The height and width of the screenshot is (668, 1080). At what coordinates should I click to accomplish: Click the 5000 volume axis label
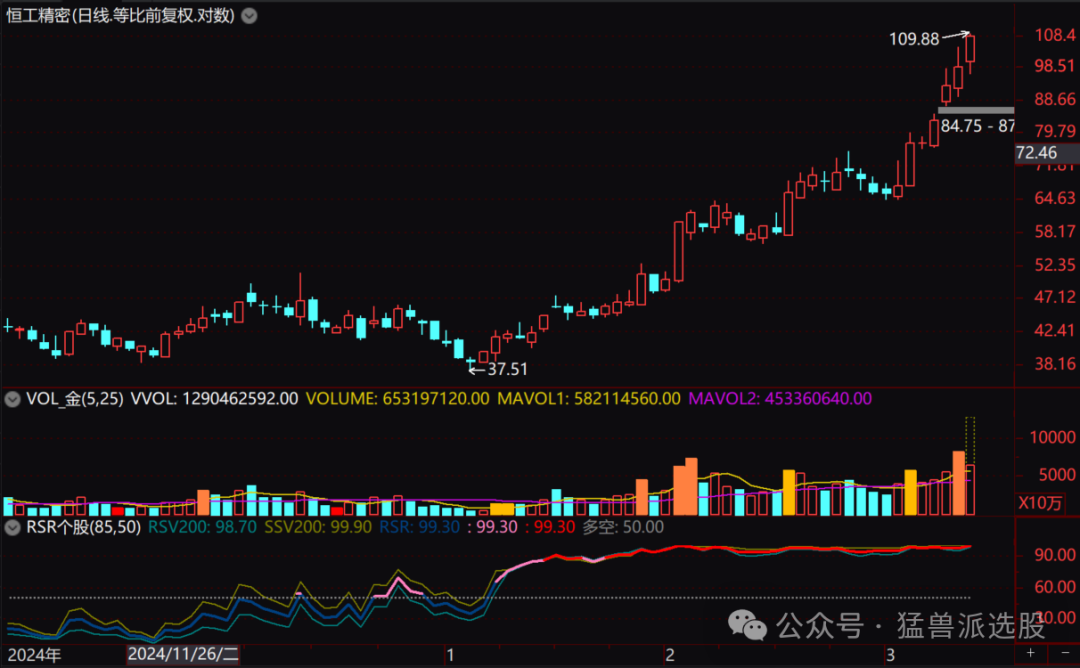pyautogui.click(x=1057, y=475)
